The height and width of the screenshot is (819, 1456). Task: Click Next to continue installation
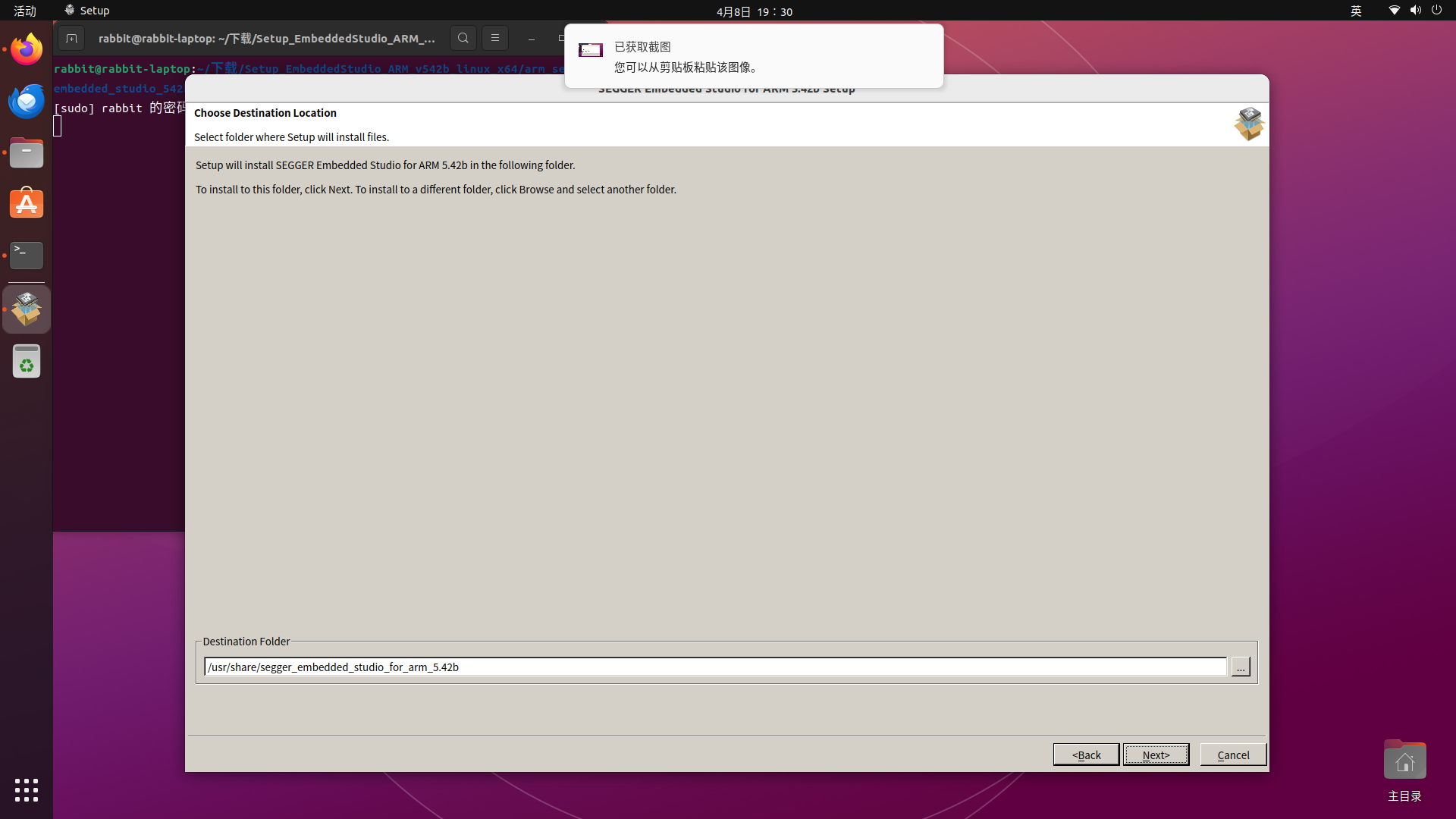tap(1156, 755)
